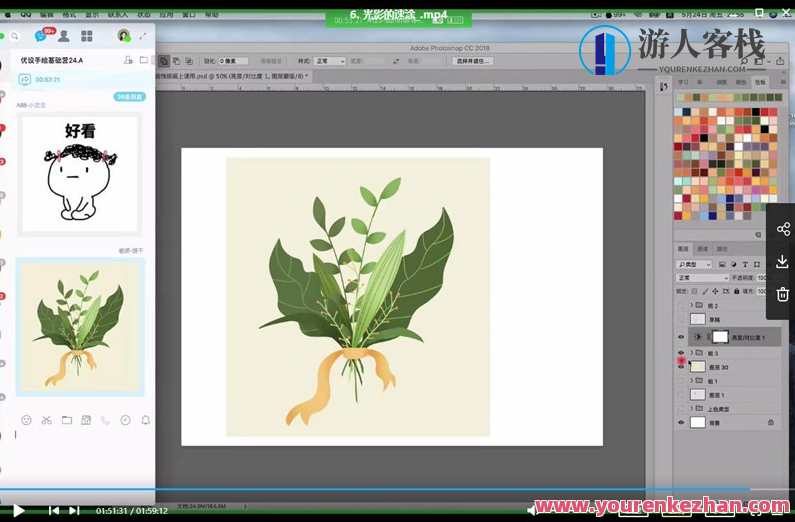Click the bell notification icon in chat toolbar
This screenshot has height=522, width=795.
(x=145, y=420)
